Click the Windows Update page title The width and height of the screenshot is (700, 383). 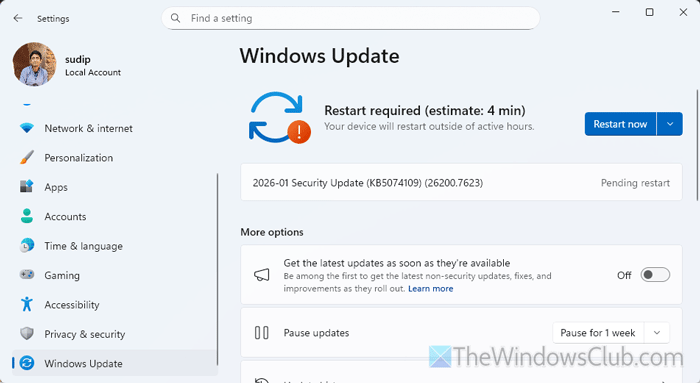tap(319, 56)
